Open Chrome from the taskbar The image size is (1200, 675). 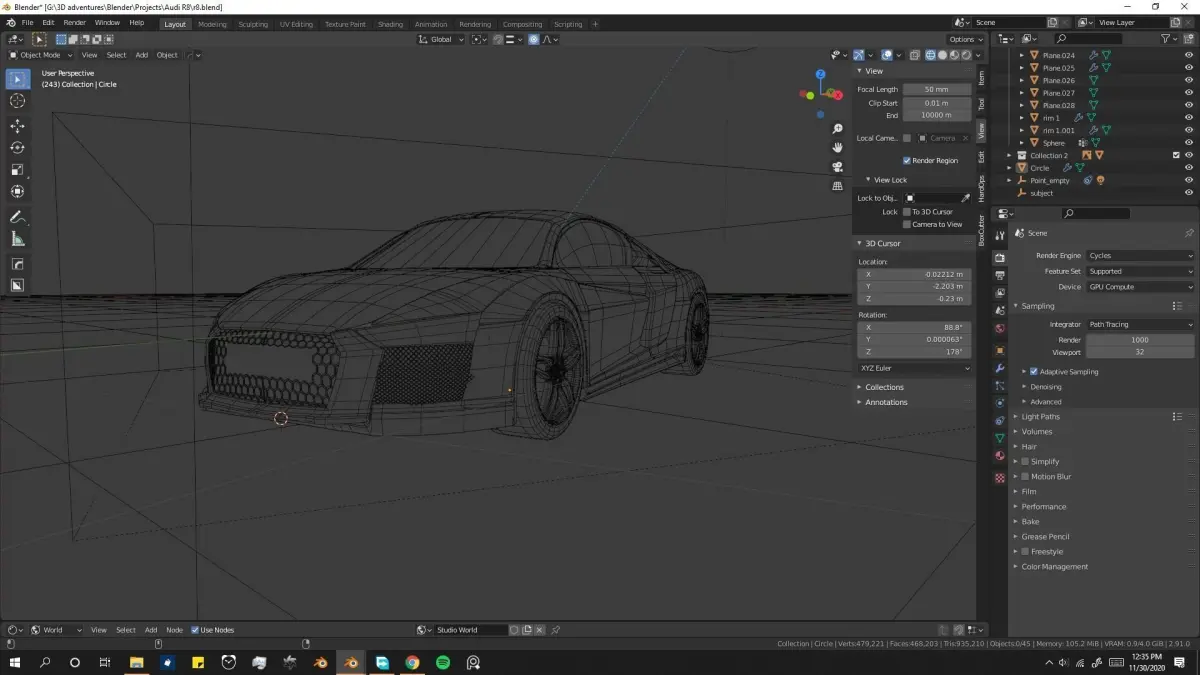tap(412, 662)
